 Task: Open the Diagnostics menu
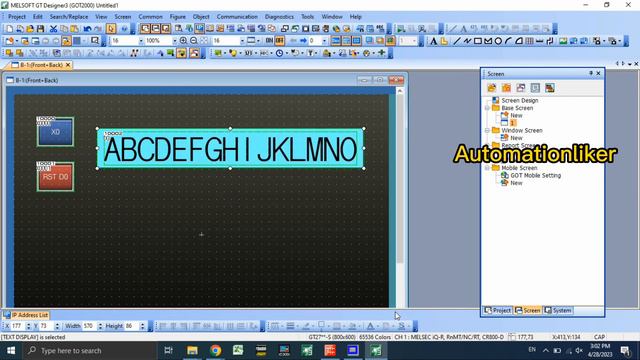[279, 17]
